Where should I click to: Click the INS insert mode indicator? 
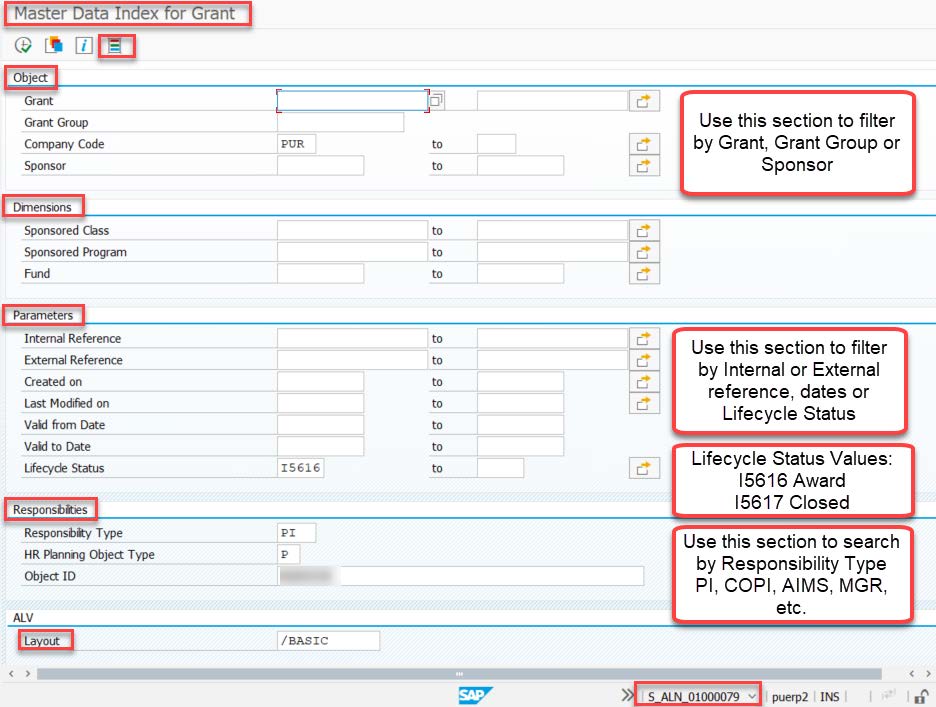(x=830, y=697)
